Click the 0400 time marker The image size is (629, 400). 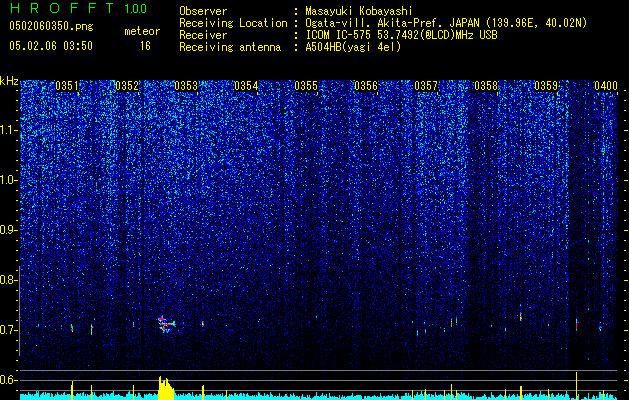pyautogui.click(x=606, y=86)
